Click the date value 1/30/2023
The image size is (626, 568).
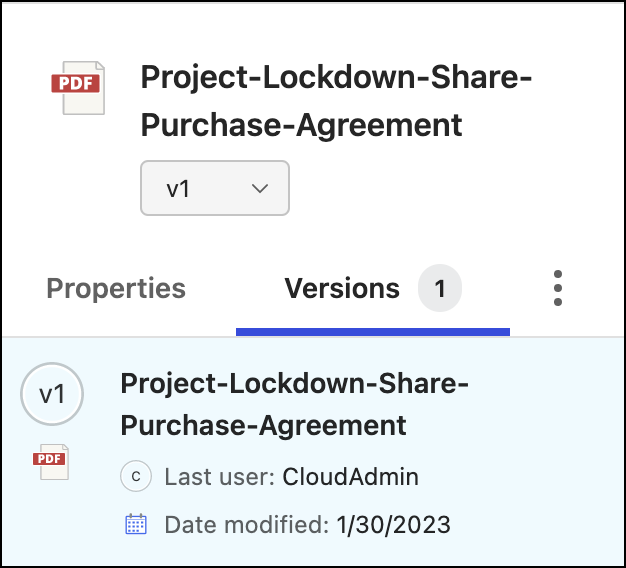(x=394, y=524)
